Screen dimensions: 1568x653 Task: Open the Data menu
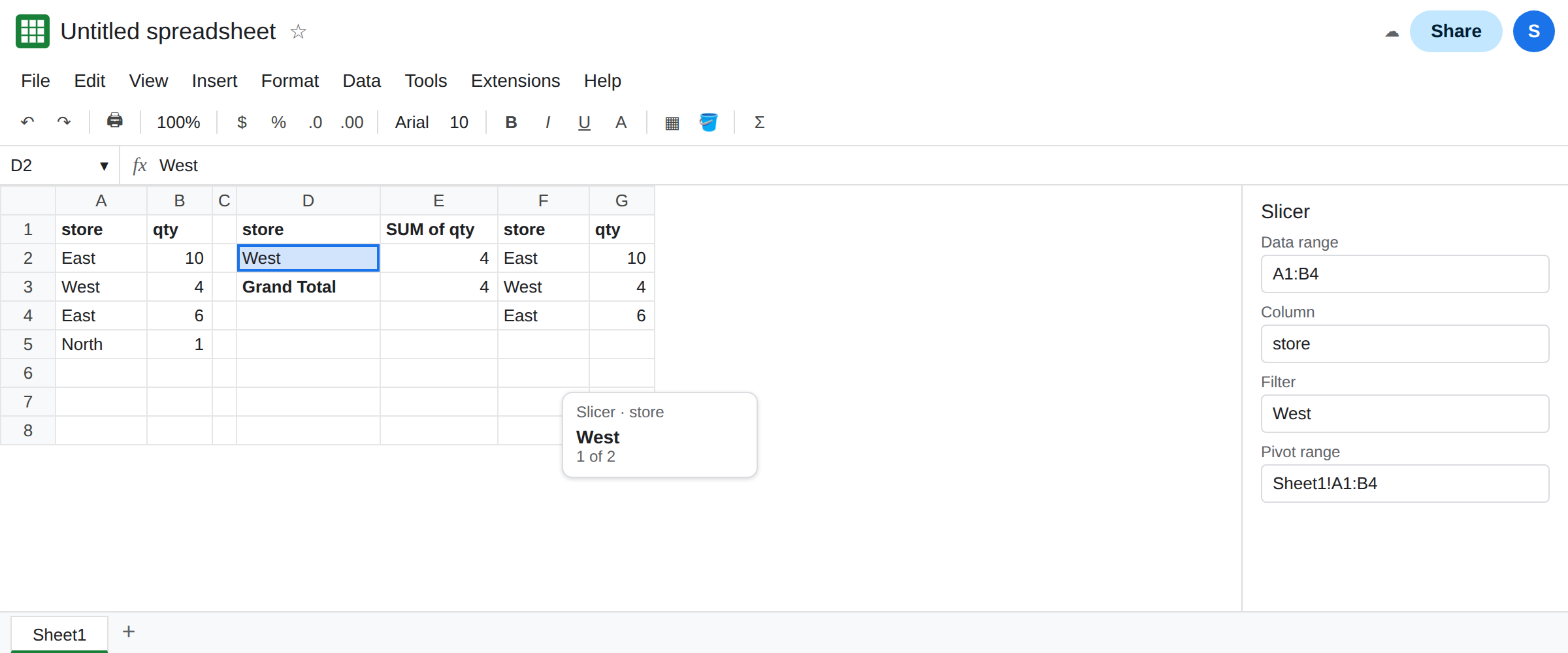361,80
